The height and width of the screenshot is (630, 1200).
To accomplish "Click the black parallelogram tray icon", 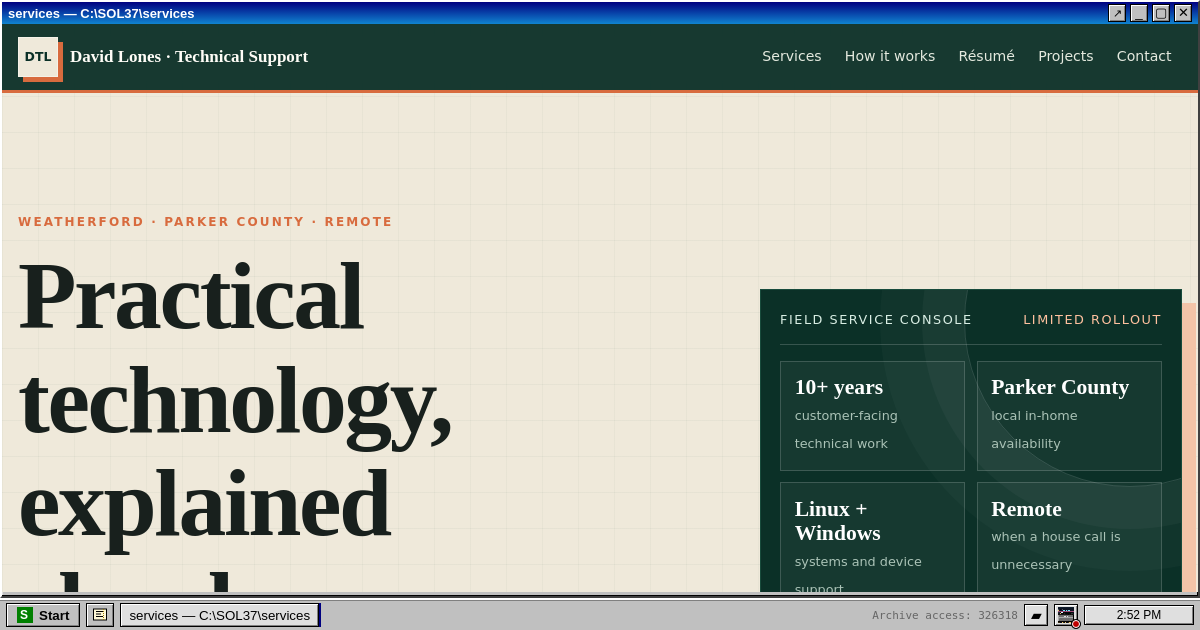I will pyautogui.click(x=1036, y=615).
